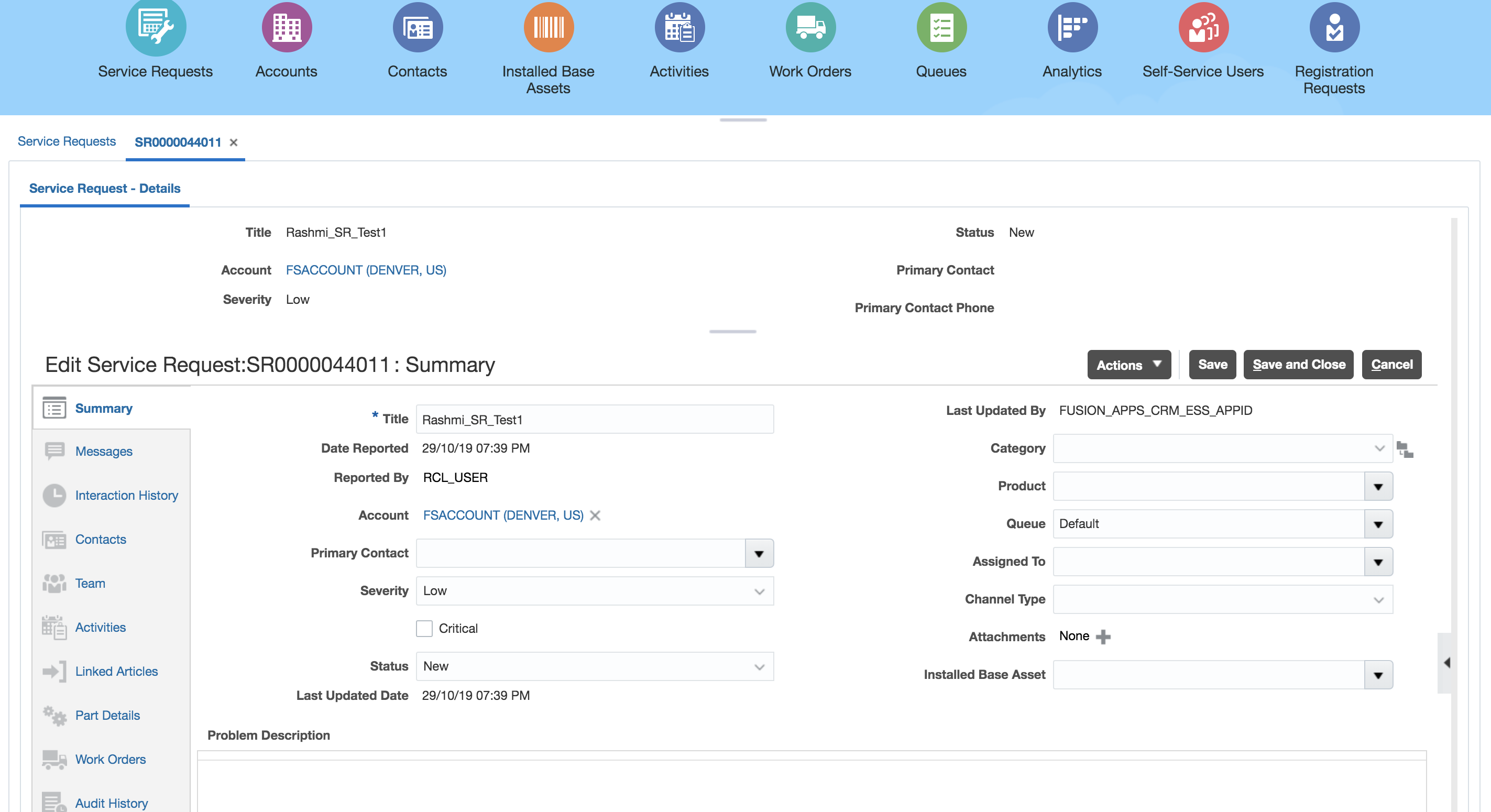Open the Work Orders truck icon
This screenshot has width=1491, height=812.
(x=810, y=28)
